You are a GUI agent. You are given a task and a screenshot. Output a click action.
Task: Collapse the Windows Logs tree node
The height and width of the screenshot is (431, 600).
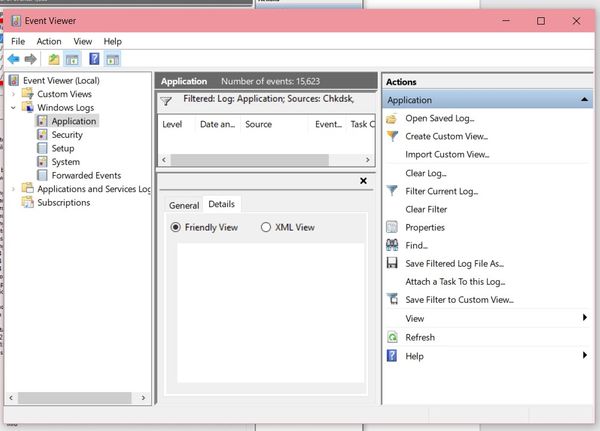[13, 108]
